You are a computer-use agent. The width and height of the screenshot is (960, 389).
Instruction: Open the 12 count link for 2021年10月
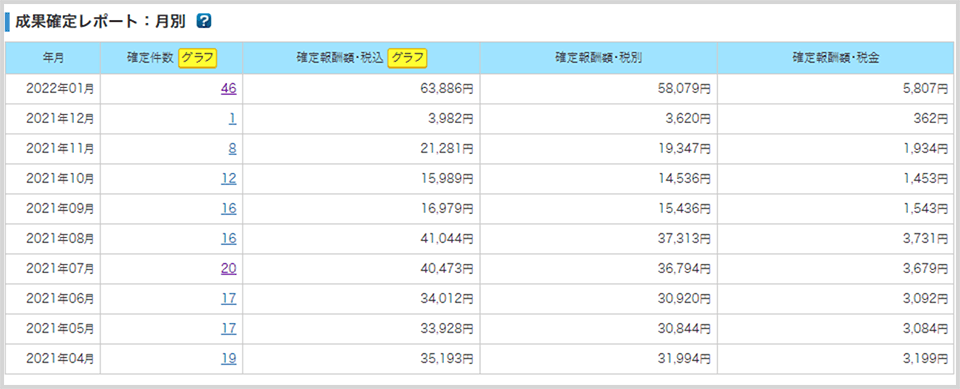pos(228,179)
